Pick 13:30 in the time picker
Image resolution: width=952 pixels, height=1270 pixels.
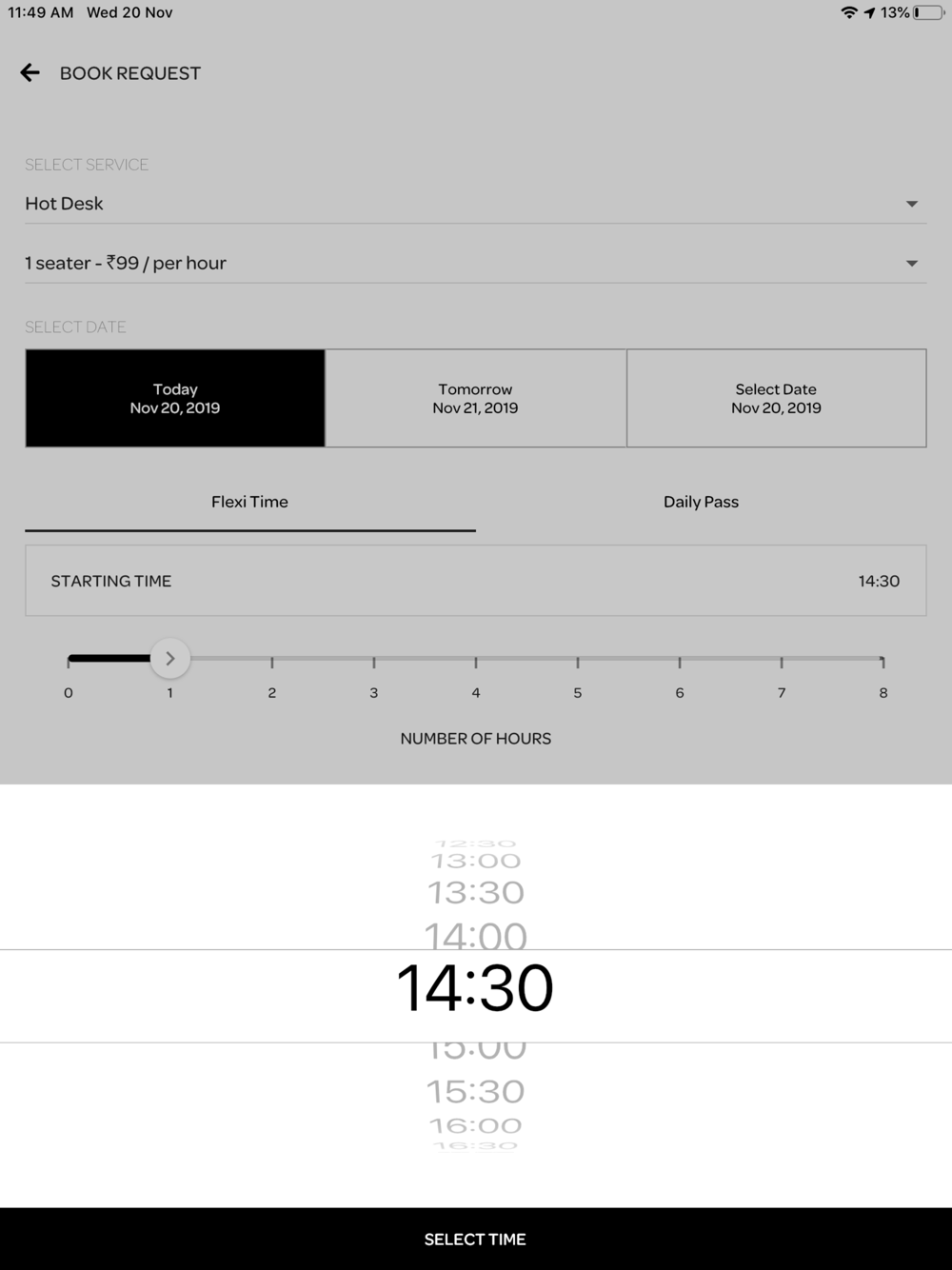click(475, 892)
